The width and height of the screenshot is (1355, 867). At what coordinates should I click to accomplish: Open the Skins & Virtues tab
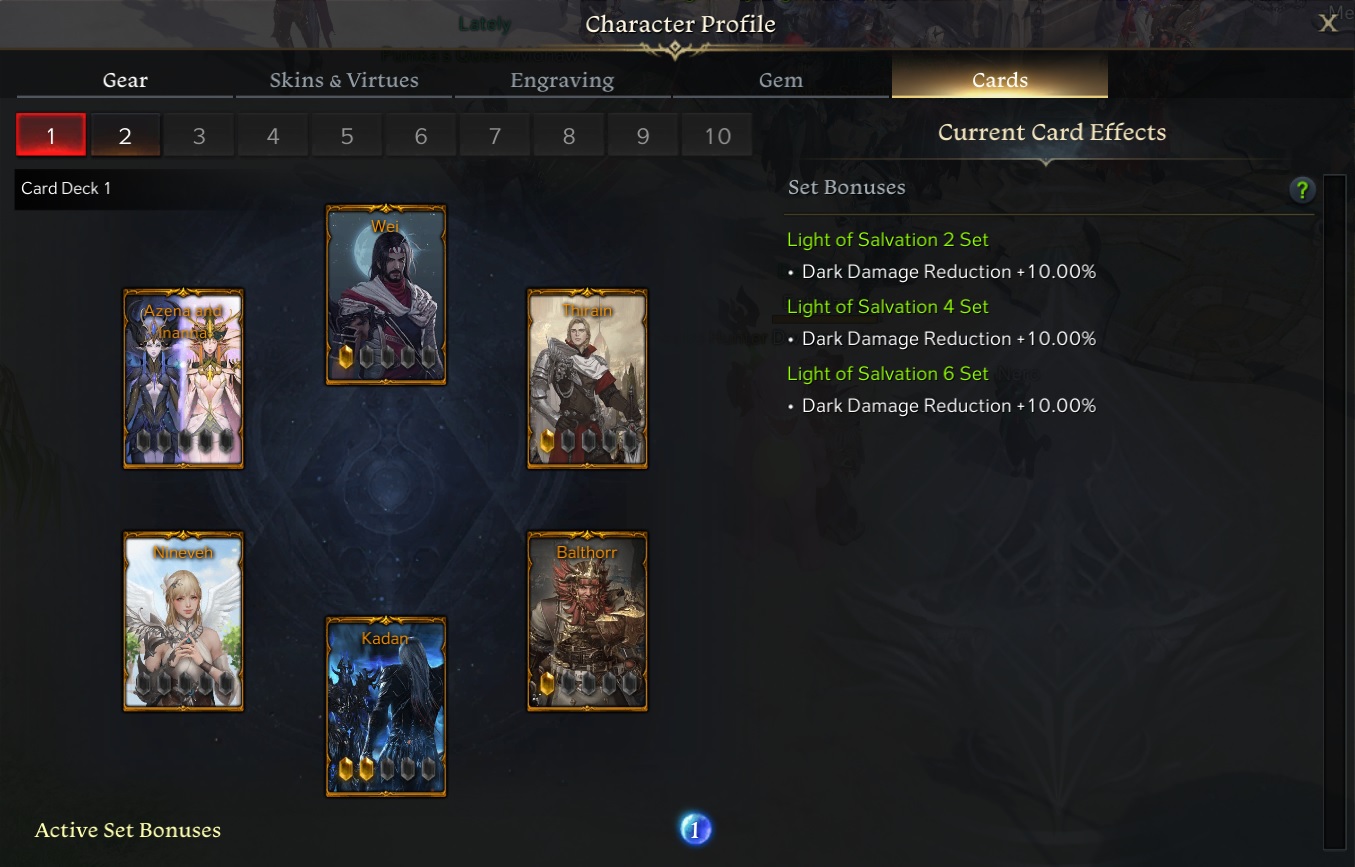pos(344,80)
